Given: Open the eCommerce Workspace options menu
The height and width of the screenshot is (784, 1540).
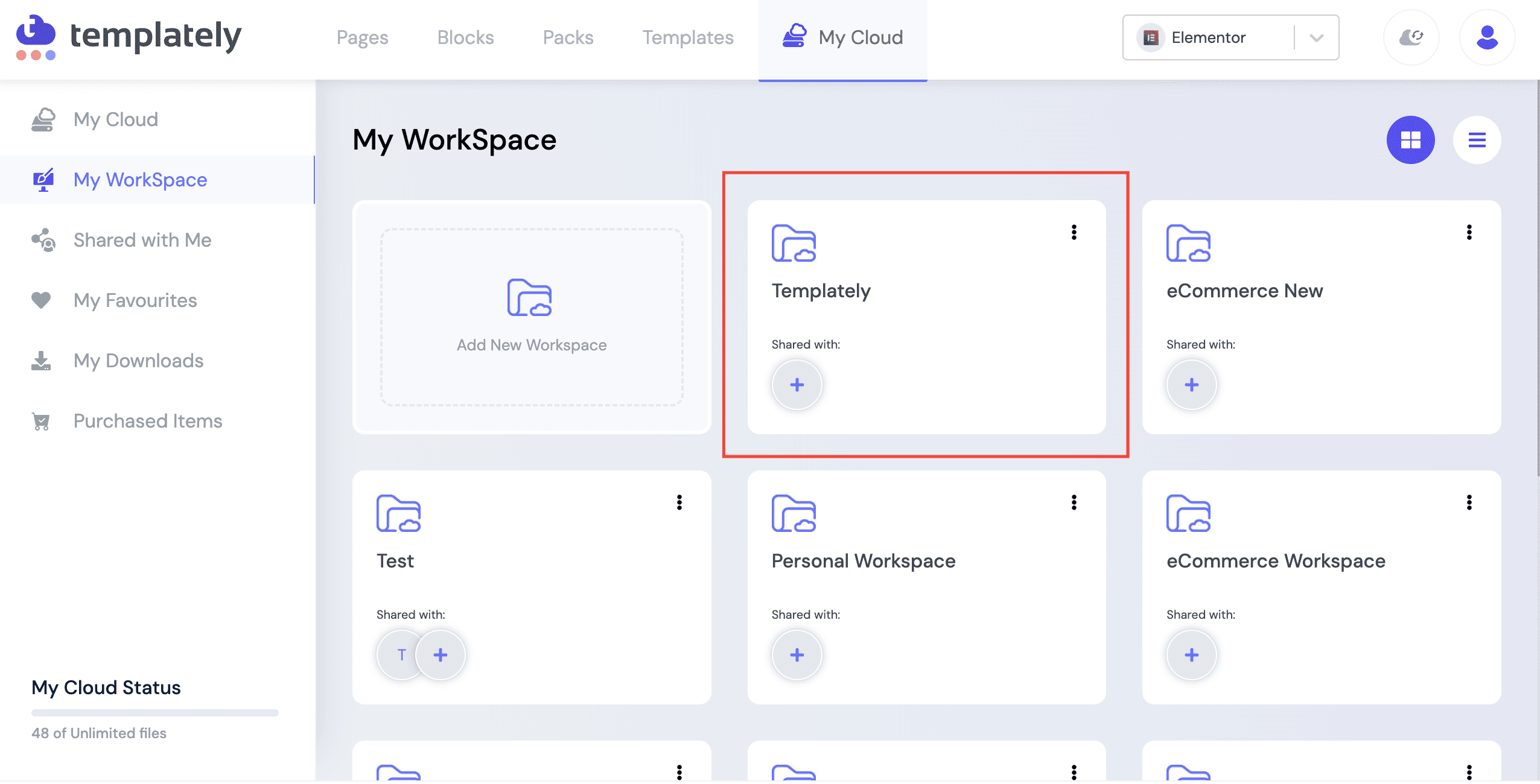Looking at the screenshot, I should 1469,502.
